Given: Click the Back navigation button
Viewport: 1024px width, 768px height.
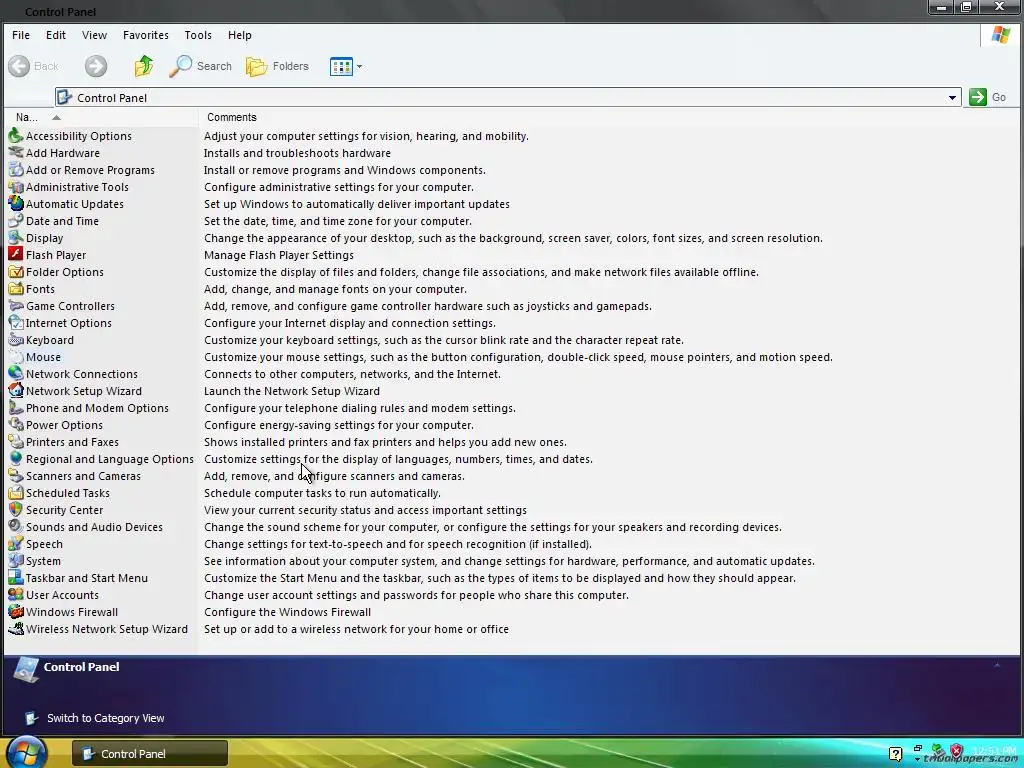Looking at the screenshot, I should (33, 66).
